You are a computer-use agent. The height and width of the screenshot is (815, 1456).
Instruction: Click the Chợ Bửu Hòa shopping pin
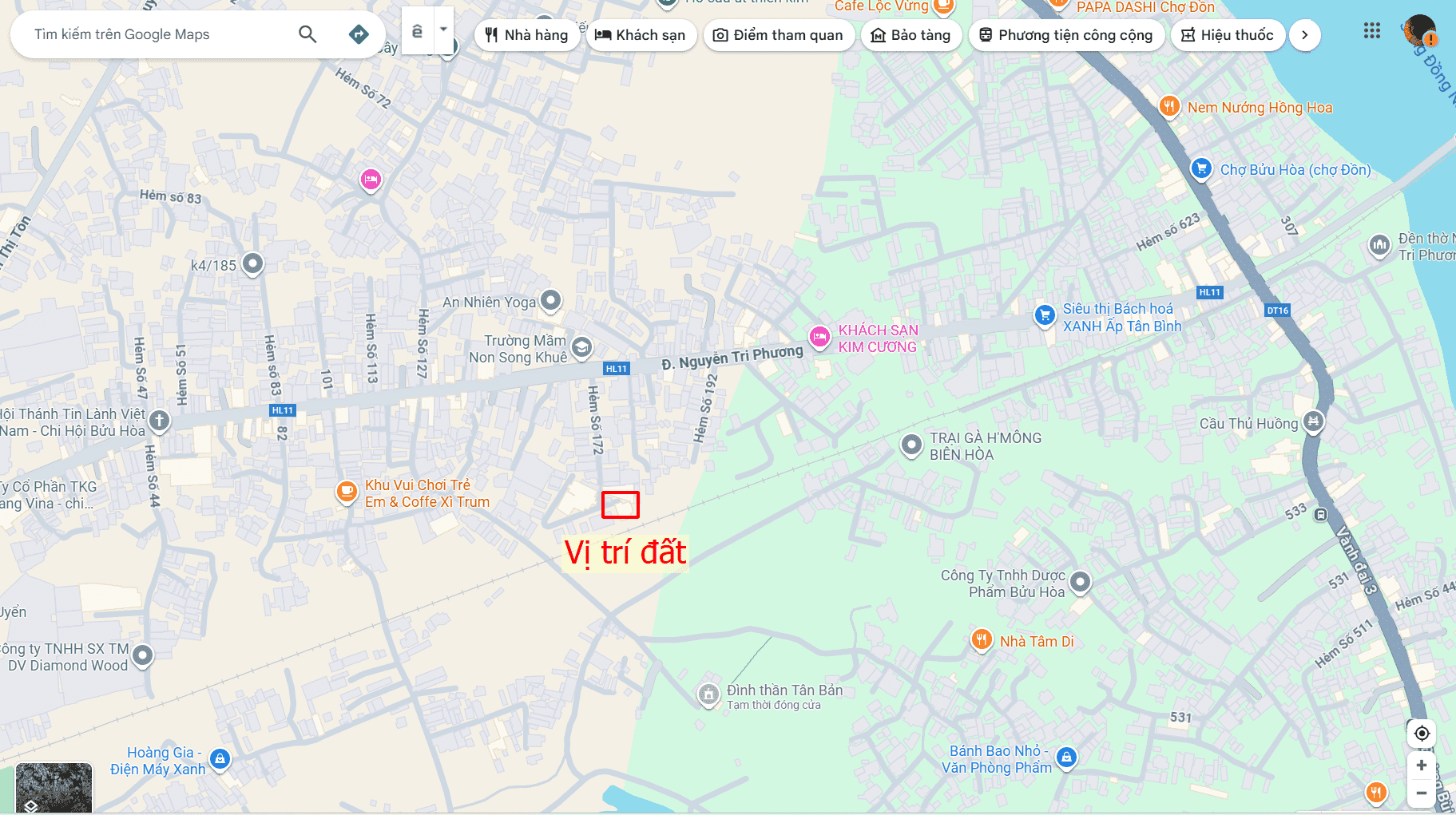[1201, 168]
